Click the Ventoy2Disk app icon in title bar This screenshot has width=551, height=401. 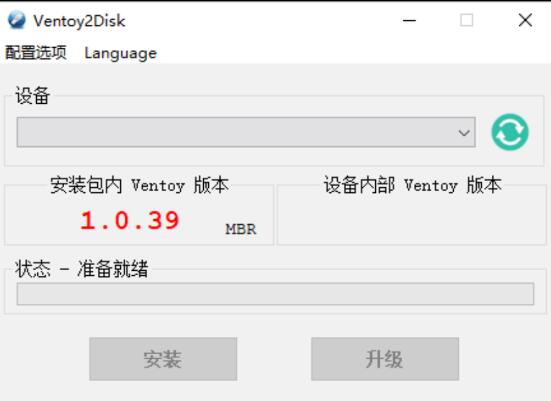(17, 20)
